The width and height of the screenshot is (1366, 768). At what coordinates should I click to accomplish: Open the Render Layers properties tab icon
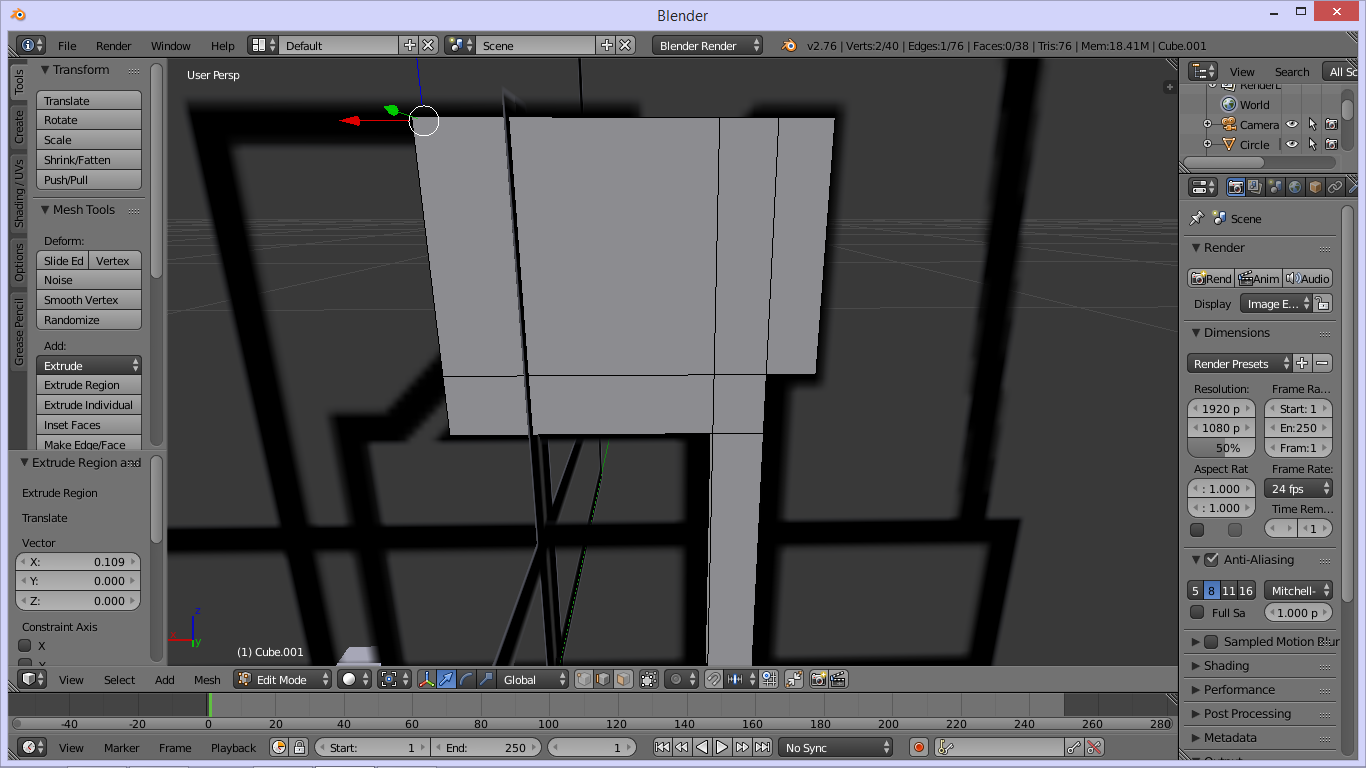[x=1255, y=187]
